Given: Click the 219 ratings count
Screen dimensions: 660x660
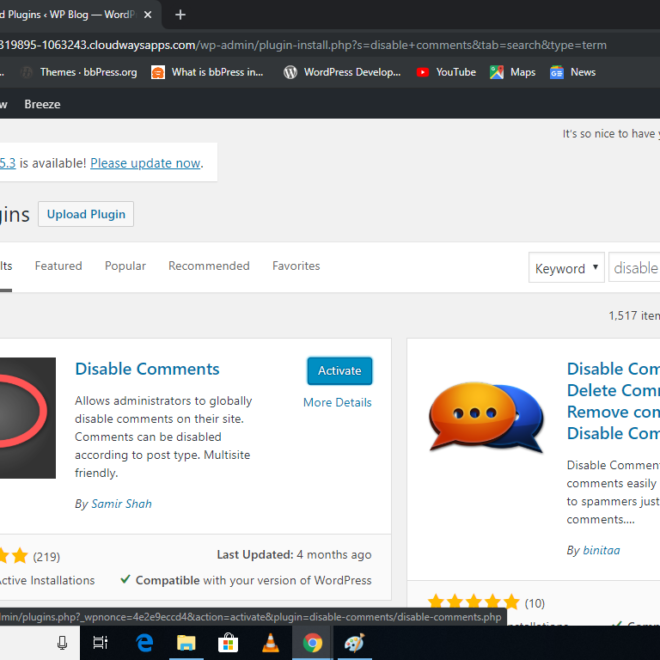Looking at the screenshot, I should point(46,557).
